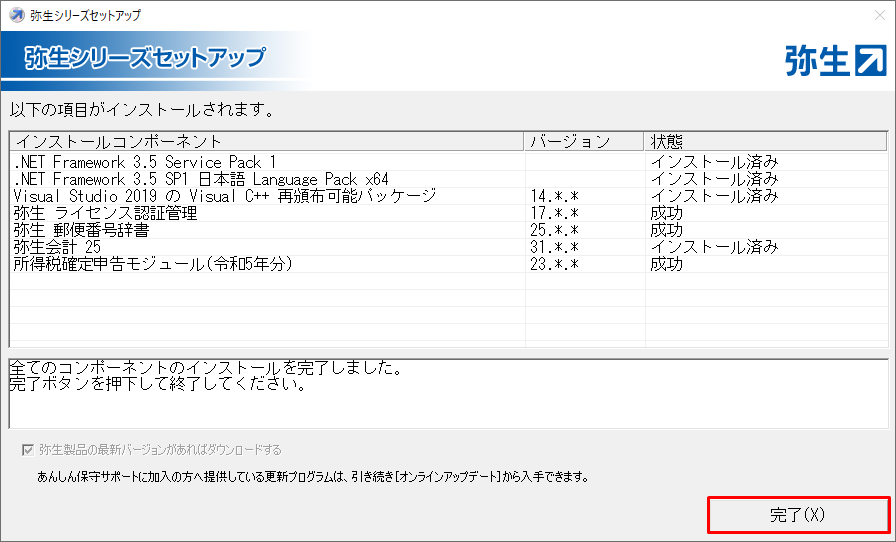
Task: Click the インストールコンポーネント column header
Action: point(267,141)
